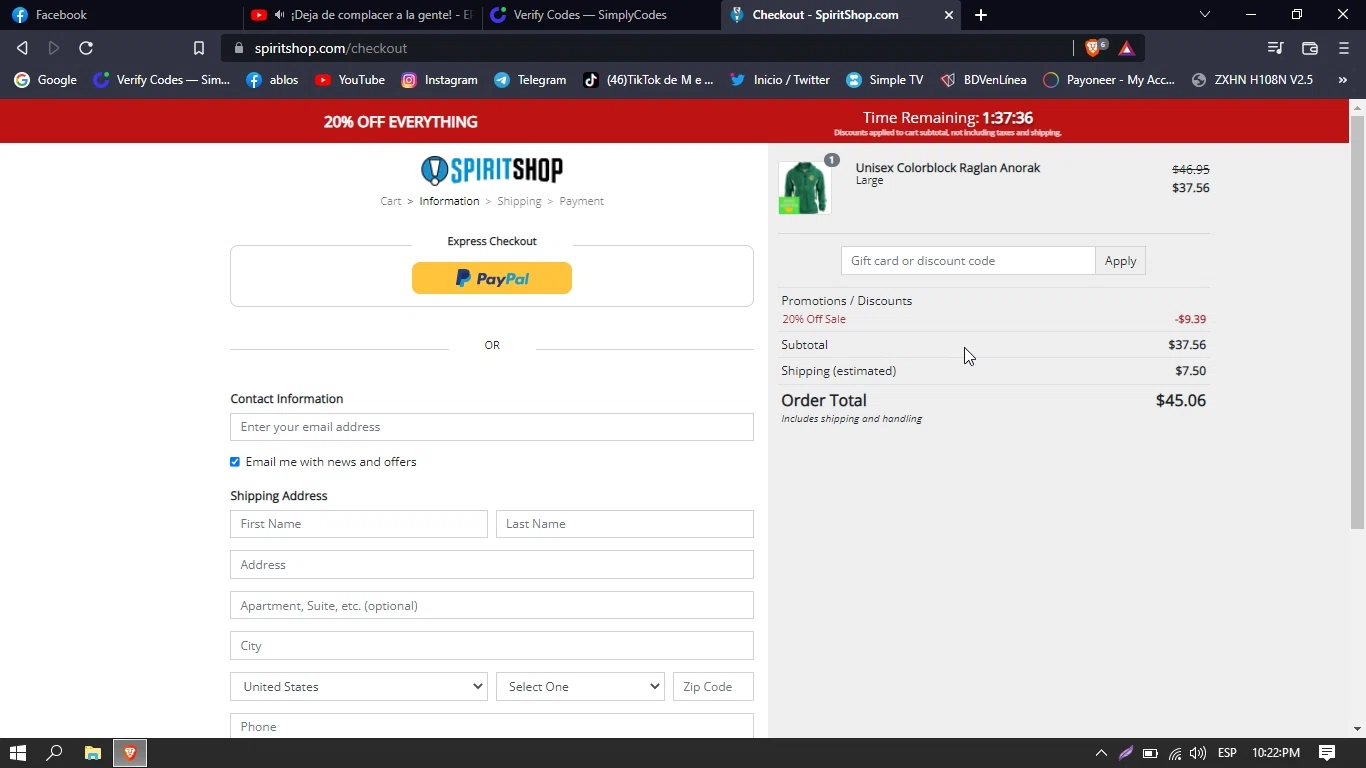Image resolution: width=1366 pixels, height=768 pixels.
Task: Open the Verify Codes bookmark
Action: point(162,80)
